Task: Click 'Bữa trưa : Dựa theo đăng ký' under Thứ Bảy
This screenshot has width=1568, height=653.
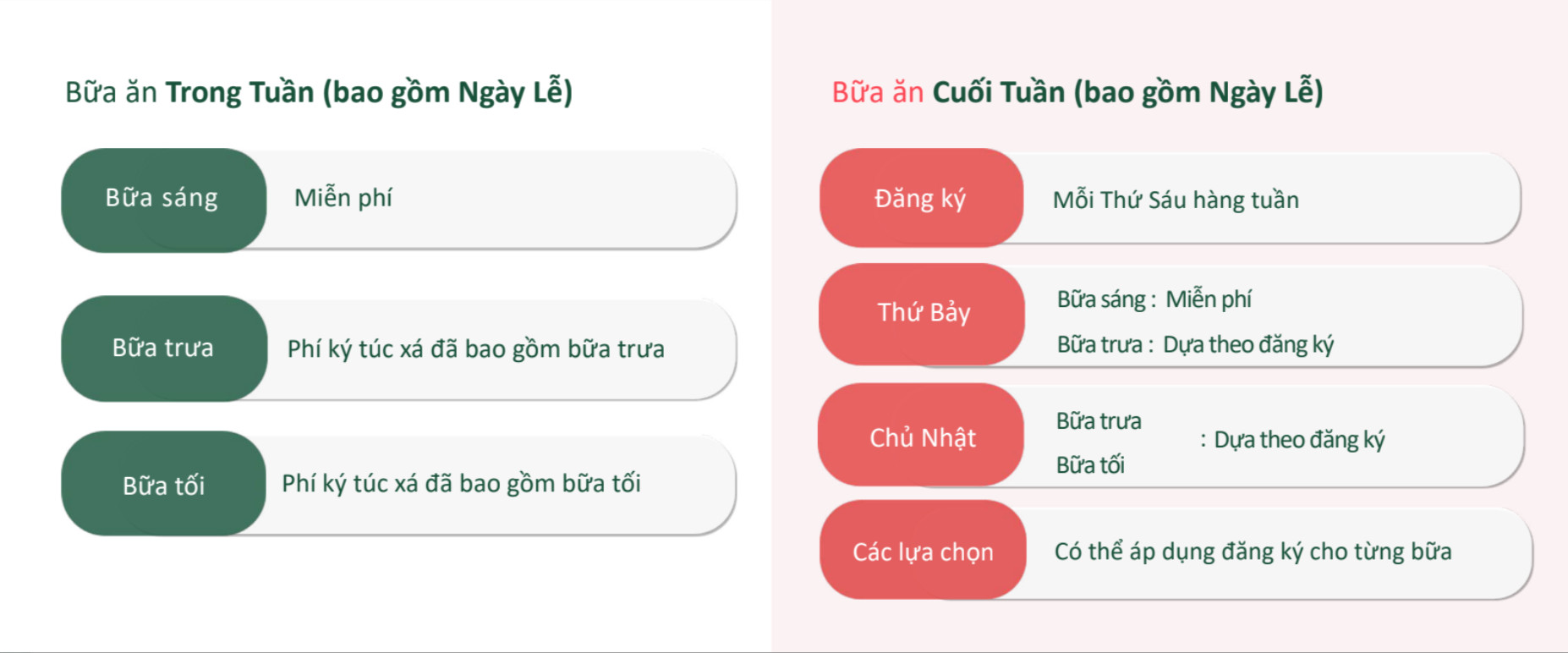Action: click(1194, 344)
